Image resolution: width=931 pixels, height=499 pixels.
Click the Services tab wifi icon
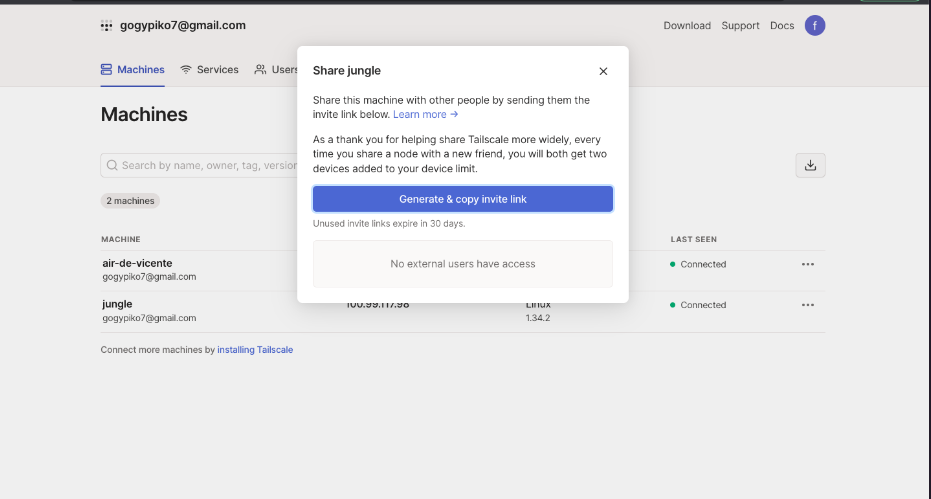pyautogui.click(x=186, y=70)
